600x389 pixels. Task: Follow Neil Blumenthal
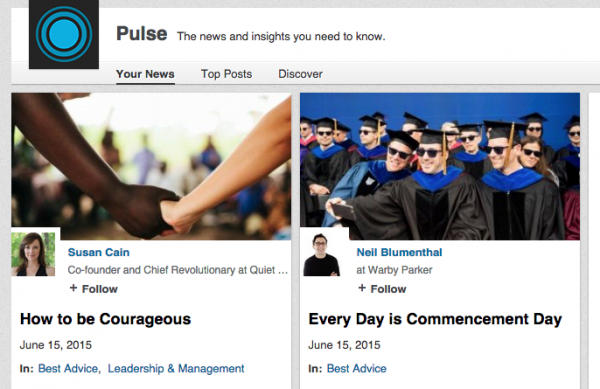tap(382, 289)
